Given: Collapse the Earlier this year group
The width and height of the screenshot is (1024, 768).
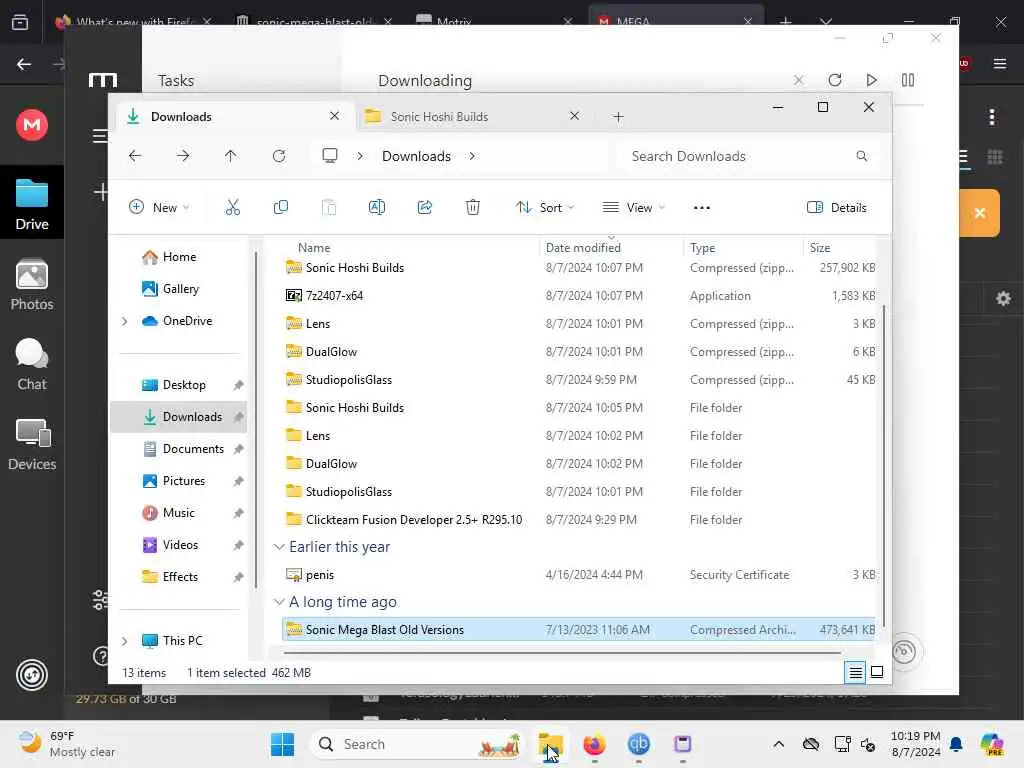Looking at the screenshot, I should tap(279, 547).
